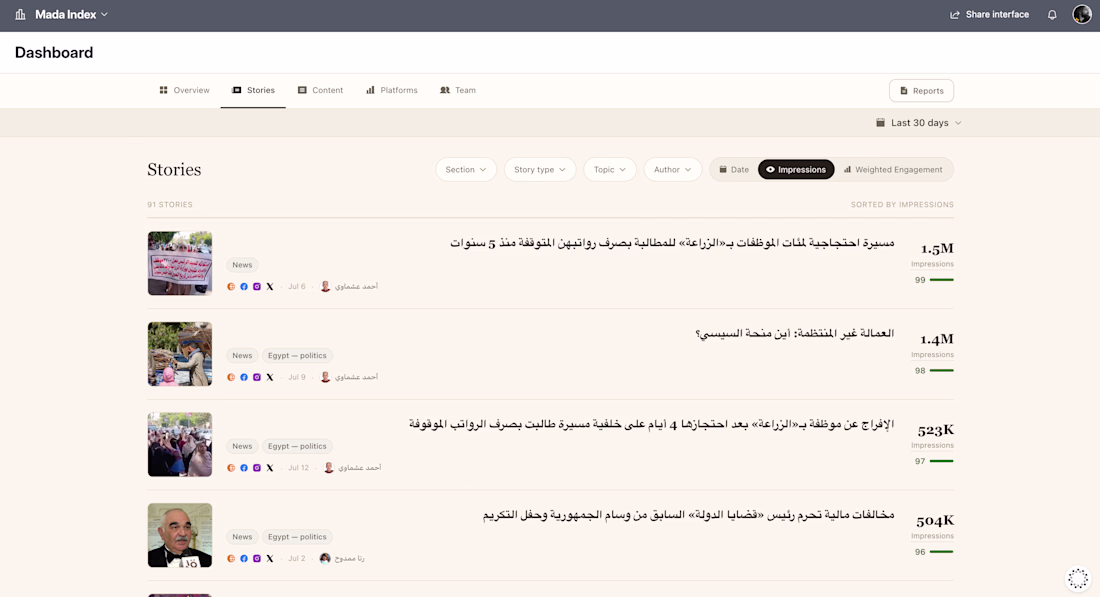
Task: Click the Instagram icon on the Jul 6 story
Action: tap(257, 286)
